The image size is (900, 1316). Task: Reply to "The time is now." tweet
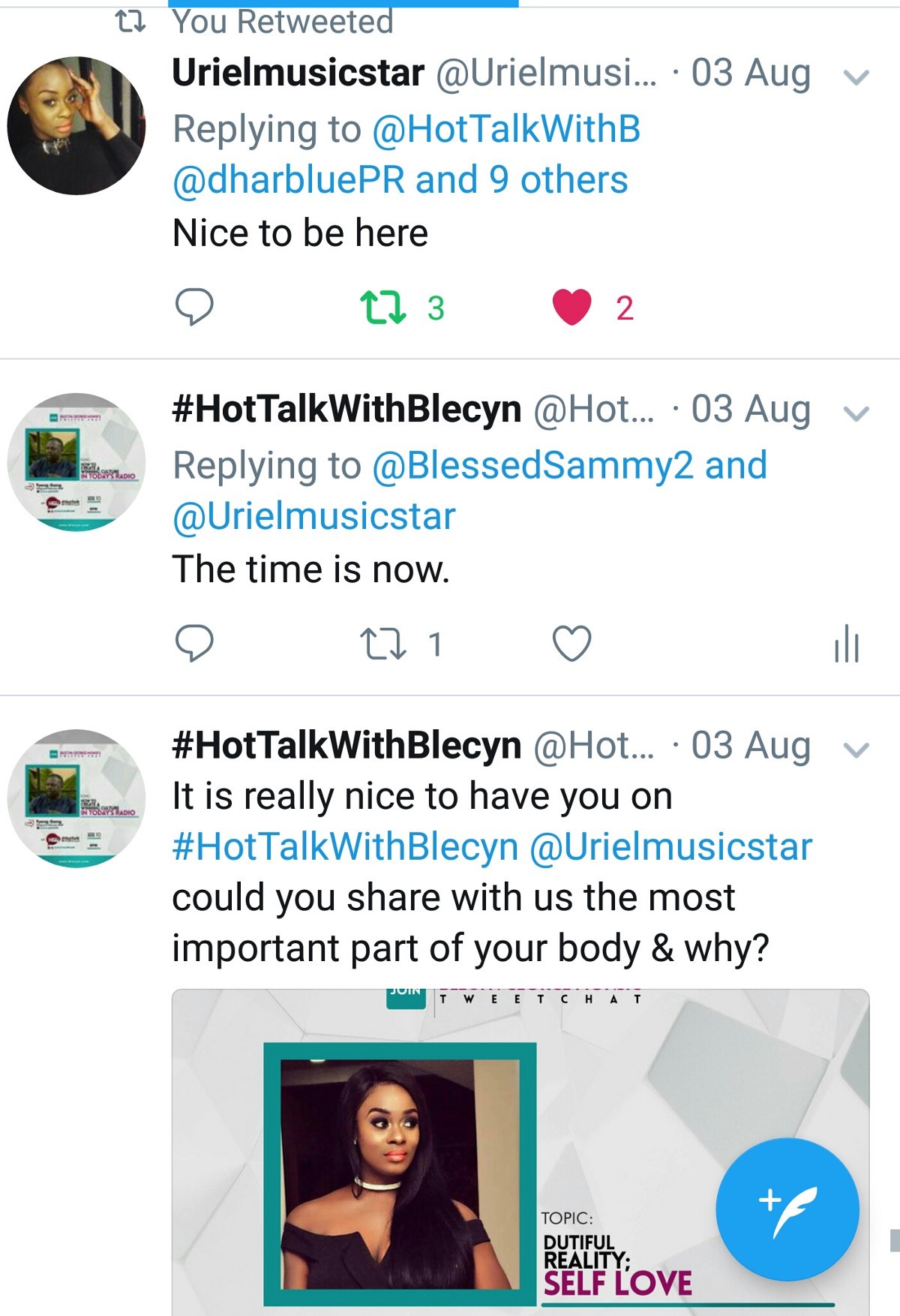coord(194,643)
